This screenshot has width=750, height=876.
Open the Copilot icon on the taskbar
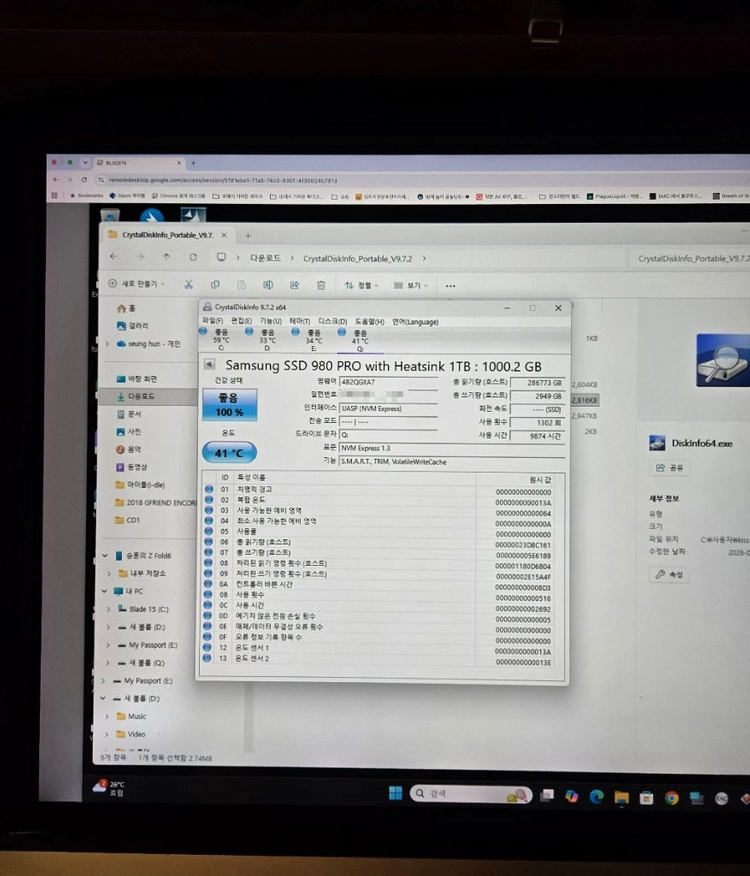pos(571,796)
